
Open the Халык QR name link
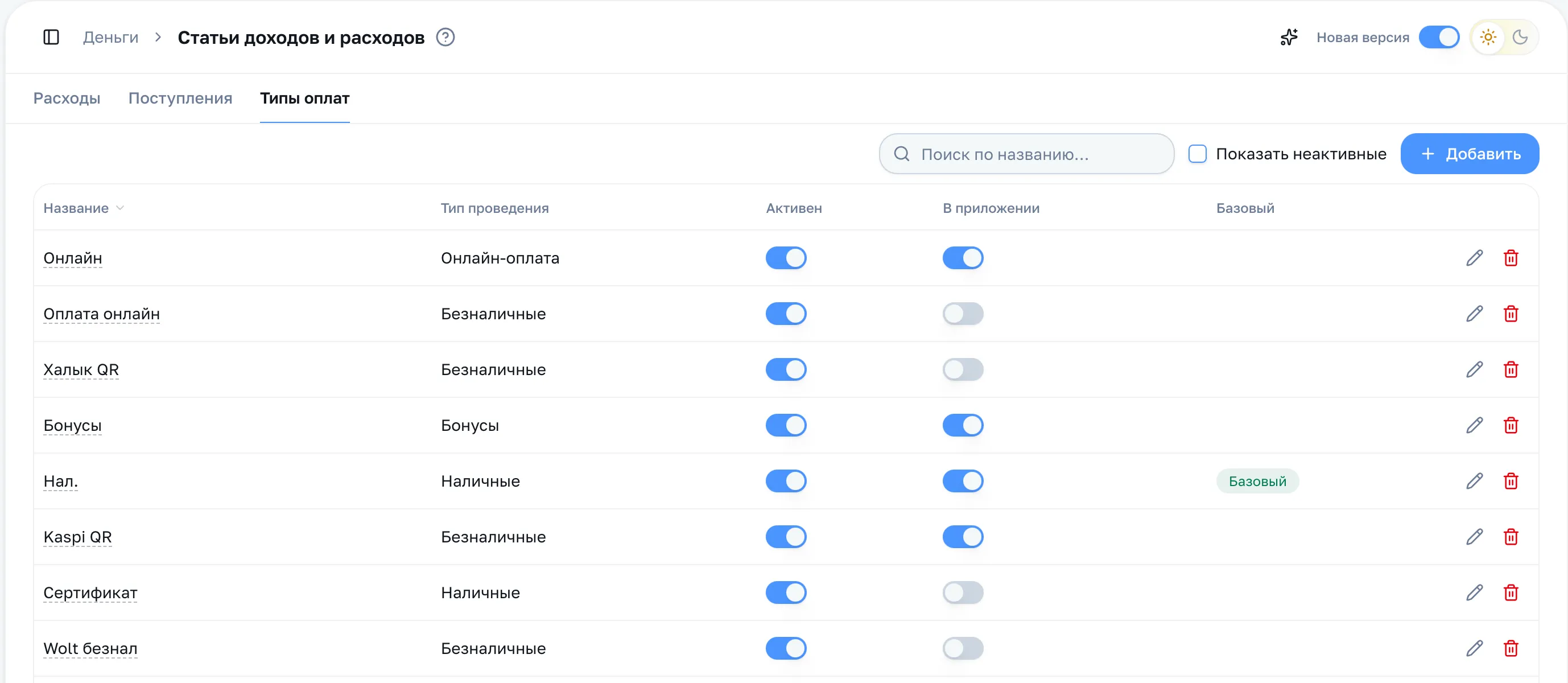[81, 370]
